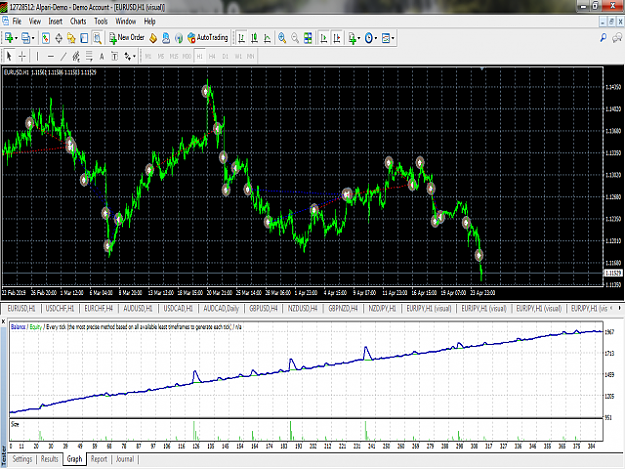625x469 pixels.
Task: Switch to the EURCHF,H4 chart tab
Action: (x=99, y=308)
